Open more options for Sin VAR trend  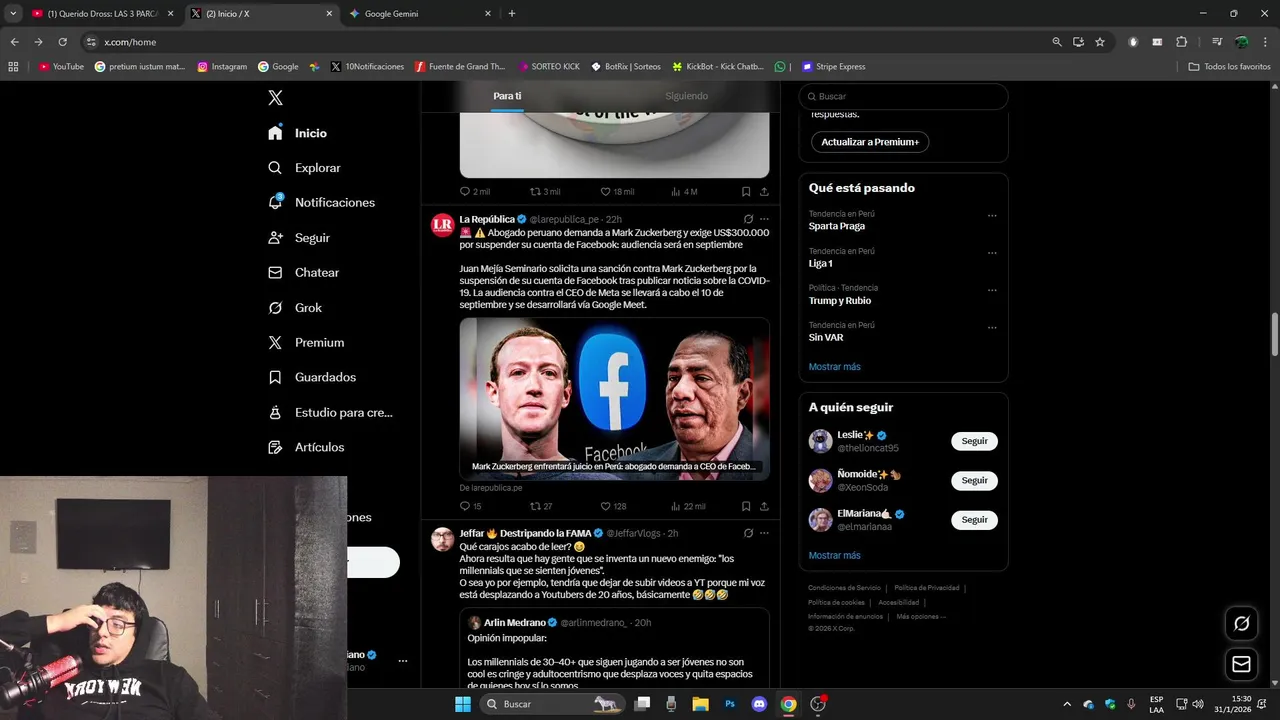tap(992, 327)
